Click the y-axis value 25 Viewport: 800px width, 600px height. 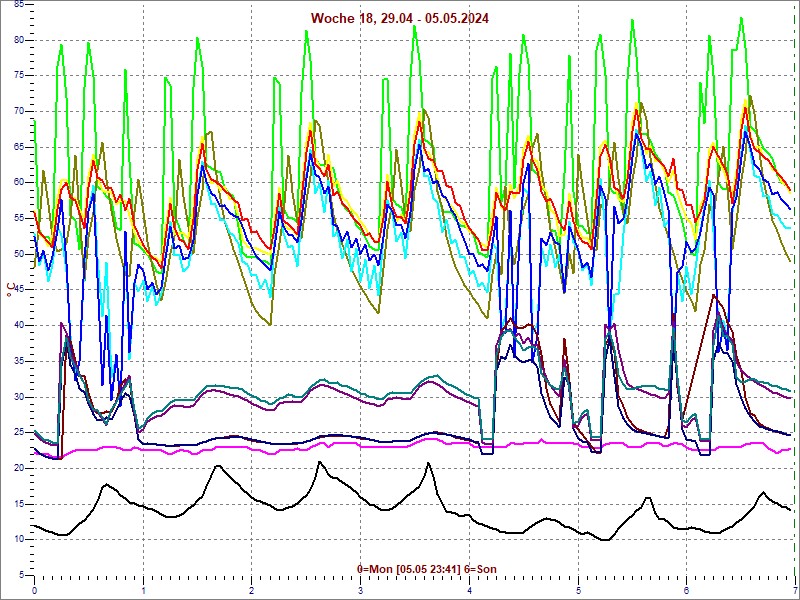[18, 432]
